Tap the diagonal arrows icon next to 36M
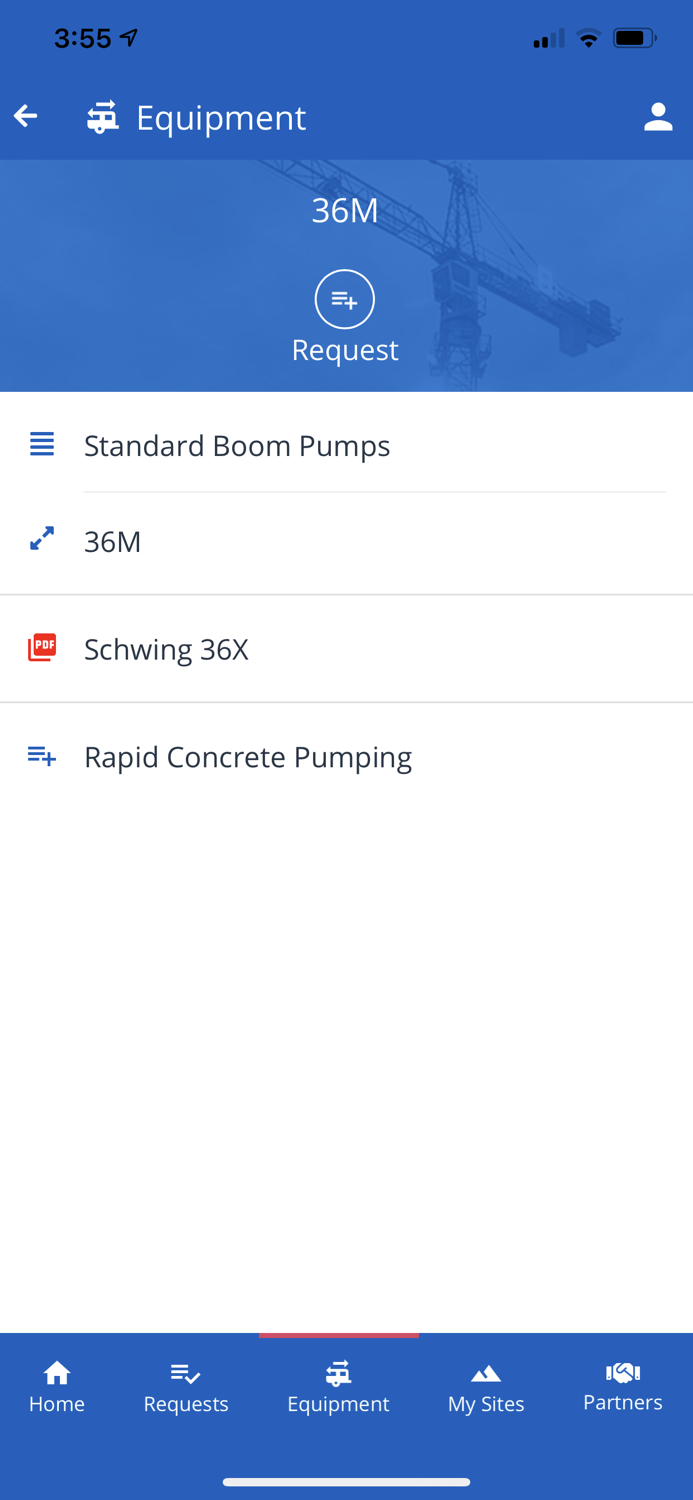The image size is (693, 1500). coord(41,539)
